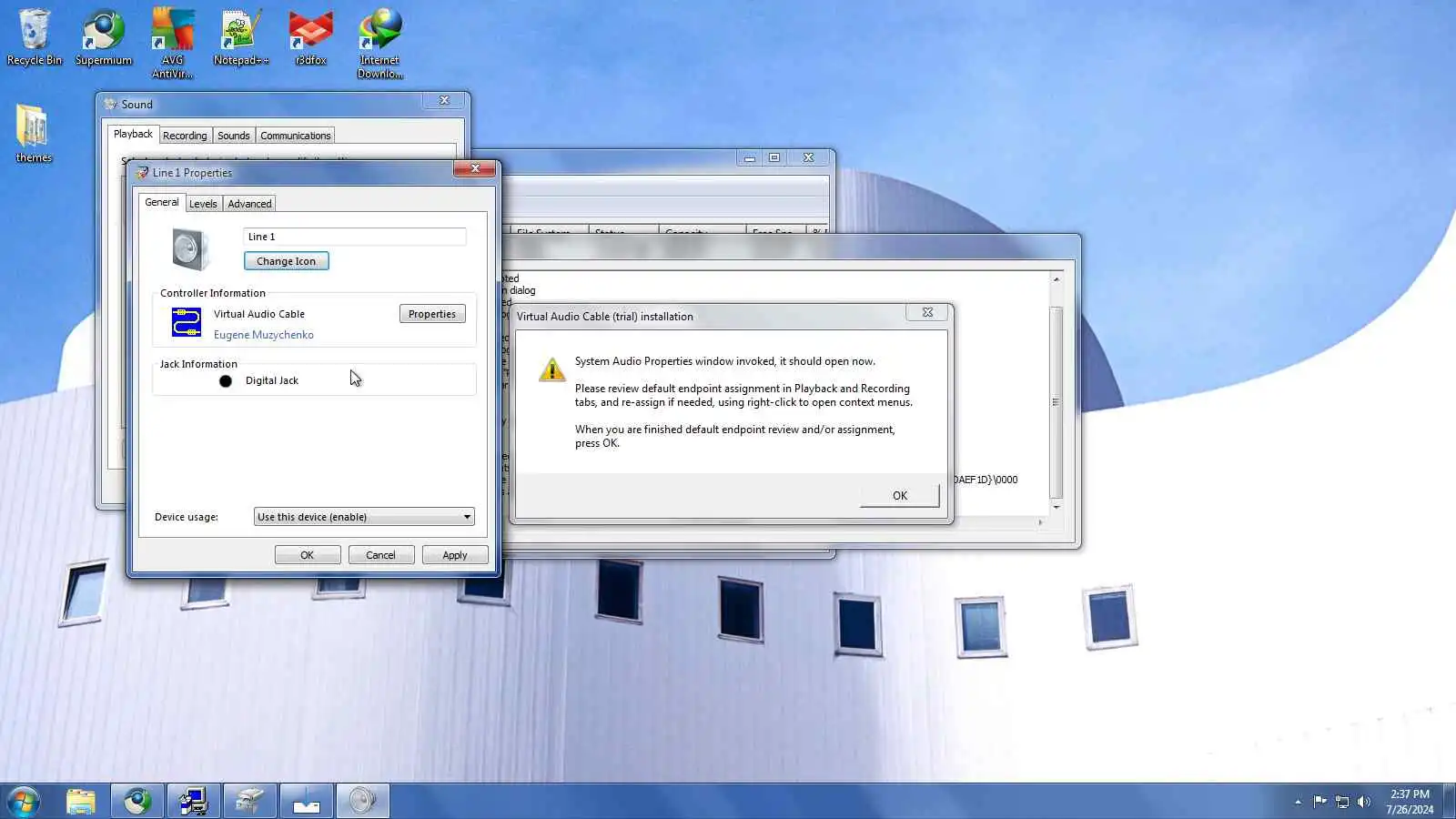1456x819 pixels.
Task: Click the installer log scroll right arrow
Action: tap(1041, 522)
